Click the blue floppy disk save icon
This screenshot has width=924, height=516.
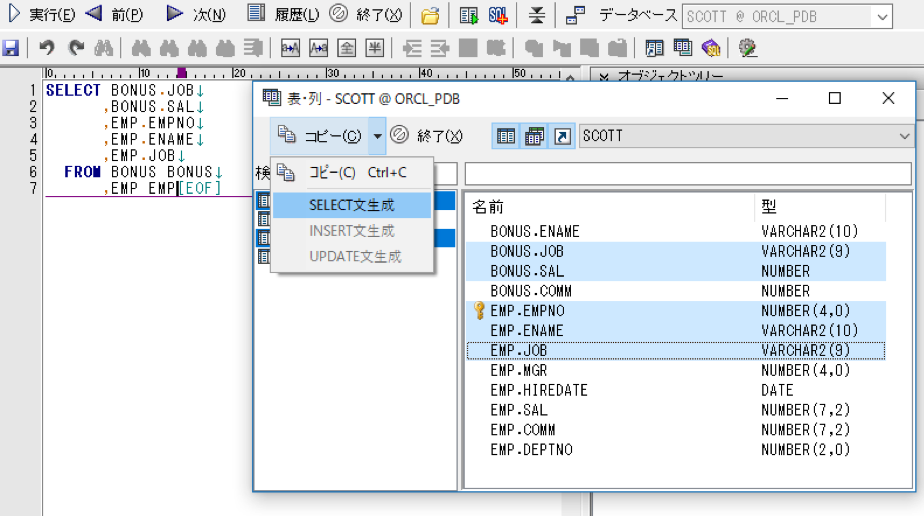(x=11, y=47)
